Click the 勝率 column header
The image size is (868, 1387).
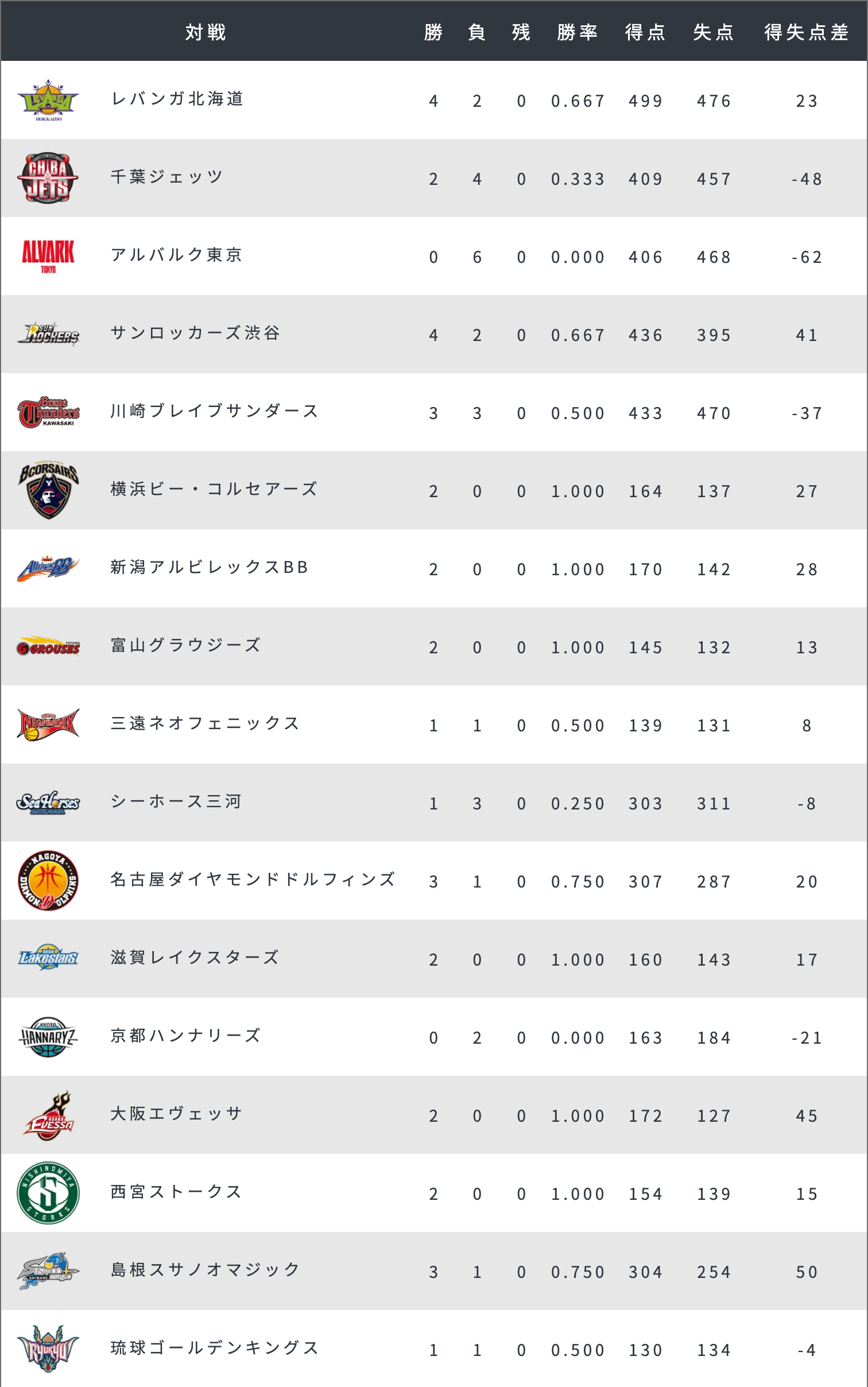pos(577,32)
